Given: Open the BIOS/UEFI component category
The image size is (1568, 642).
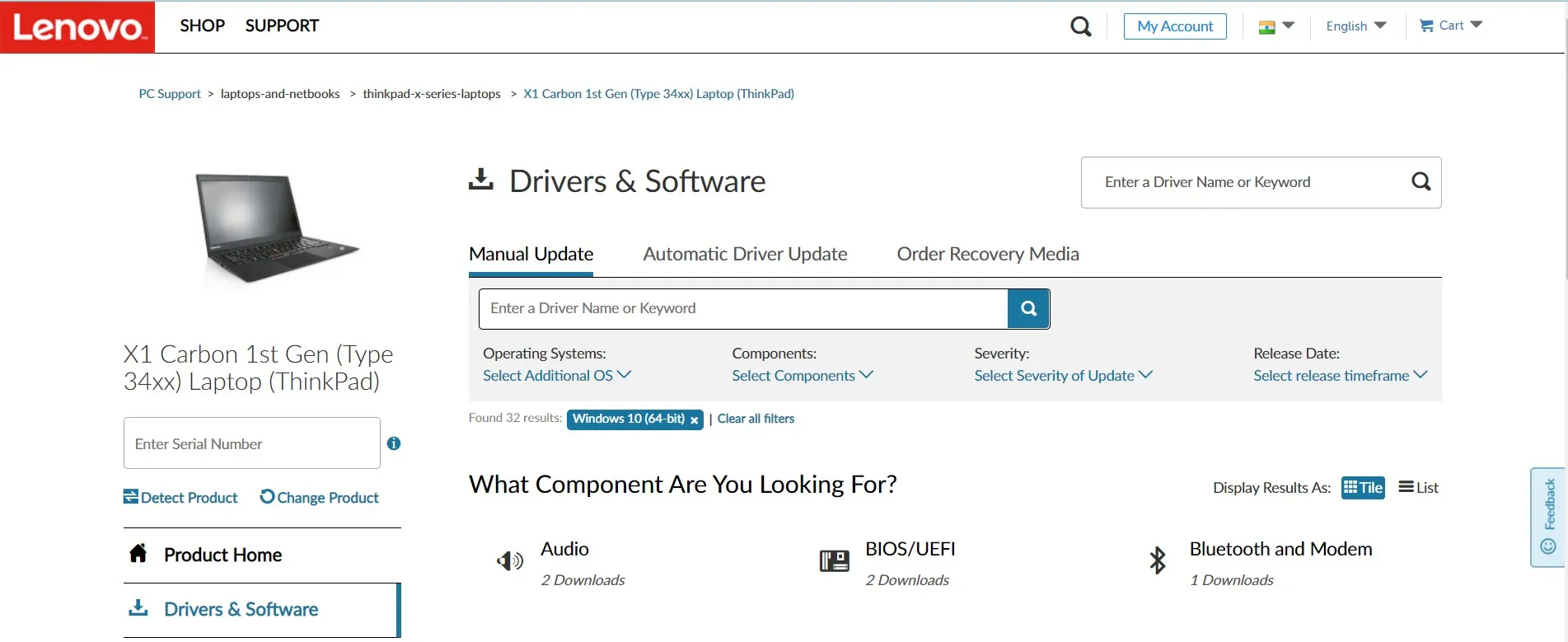Looking at the screenshot, I should coord(910,549).
